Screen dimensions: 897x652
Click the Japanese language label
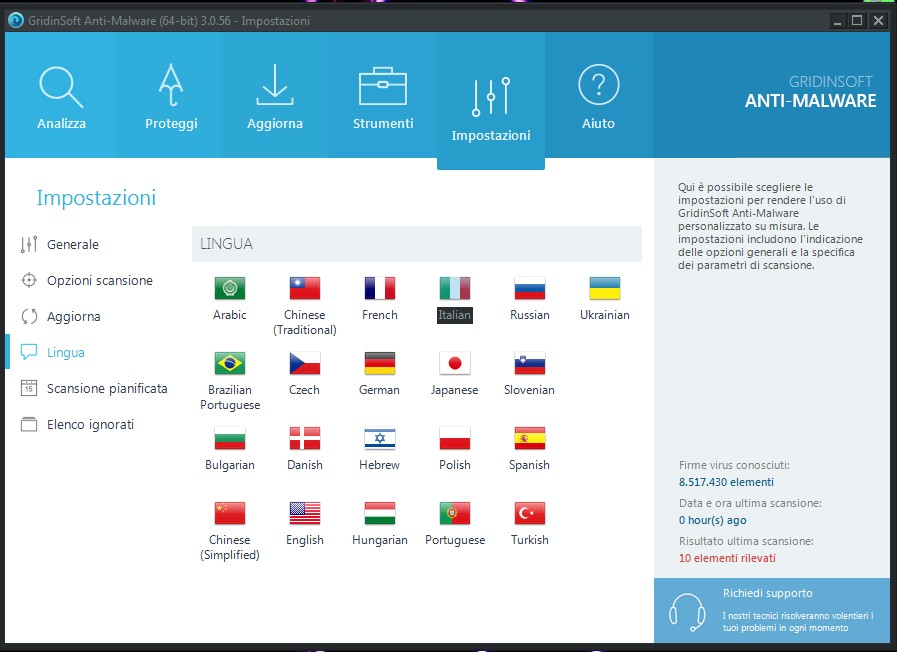454,390
